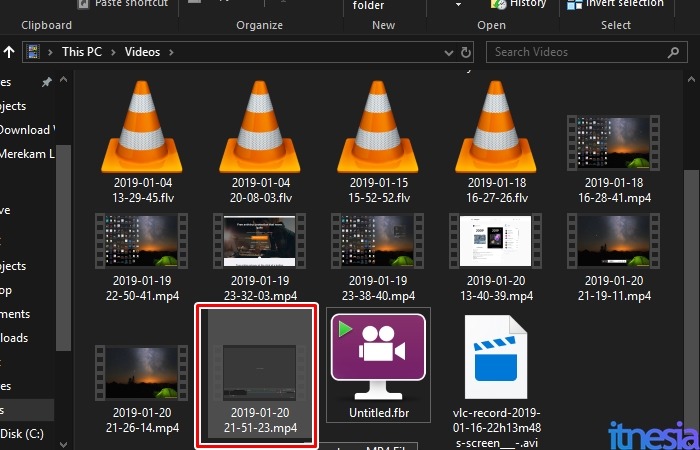This screenshot has height=450, width=700.
Task: Click the file list scroll up arrow
Action: (692, 80)
